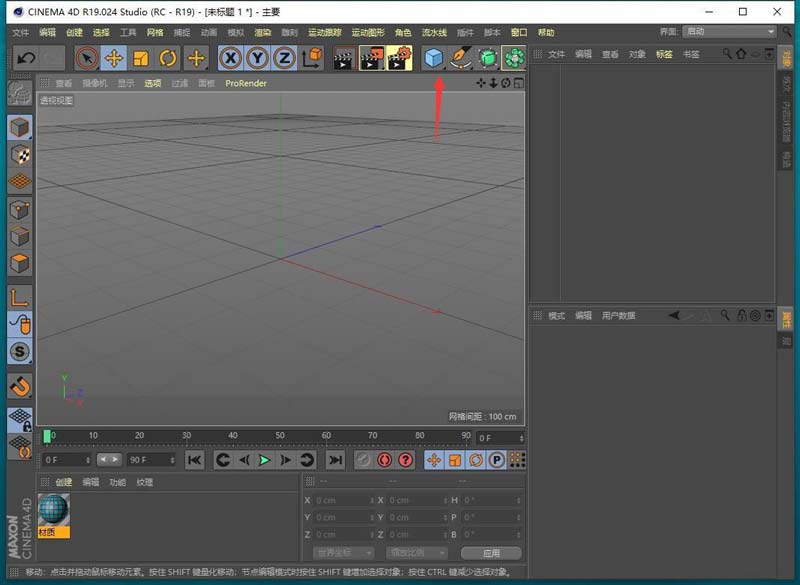The width and height of the screenshot is (800, 585).
Task: Open the 创建 menu in menu bar
Action: tap(74, 33)
